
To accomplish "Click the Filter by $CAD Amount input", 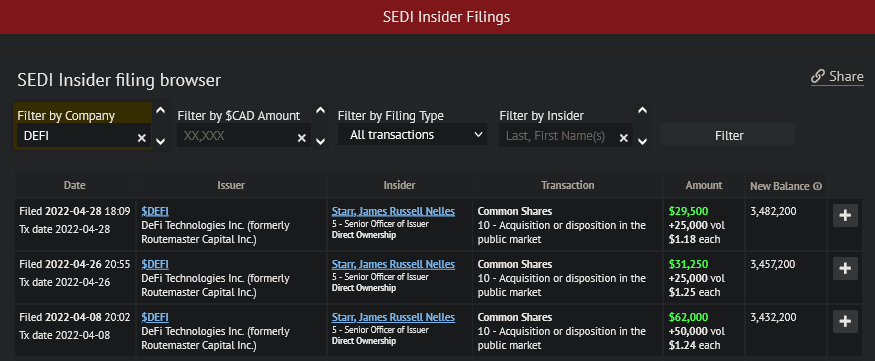I will (237, 136).
